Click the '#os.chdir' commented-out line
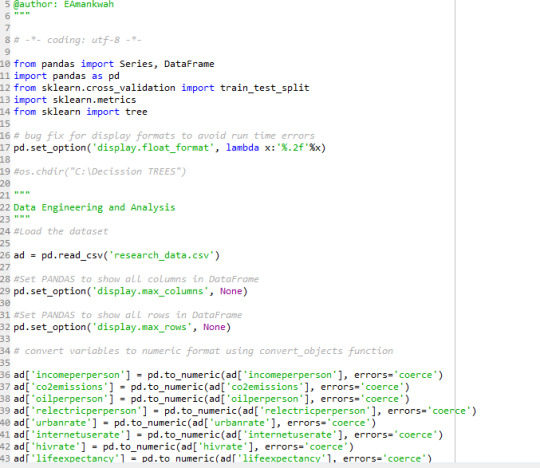Image resolution: width=540 pixels, height=468 pixels. pyautogui.click(x=100, y=171)
